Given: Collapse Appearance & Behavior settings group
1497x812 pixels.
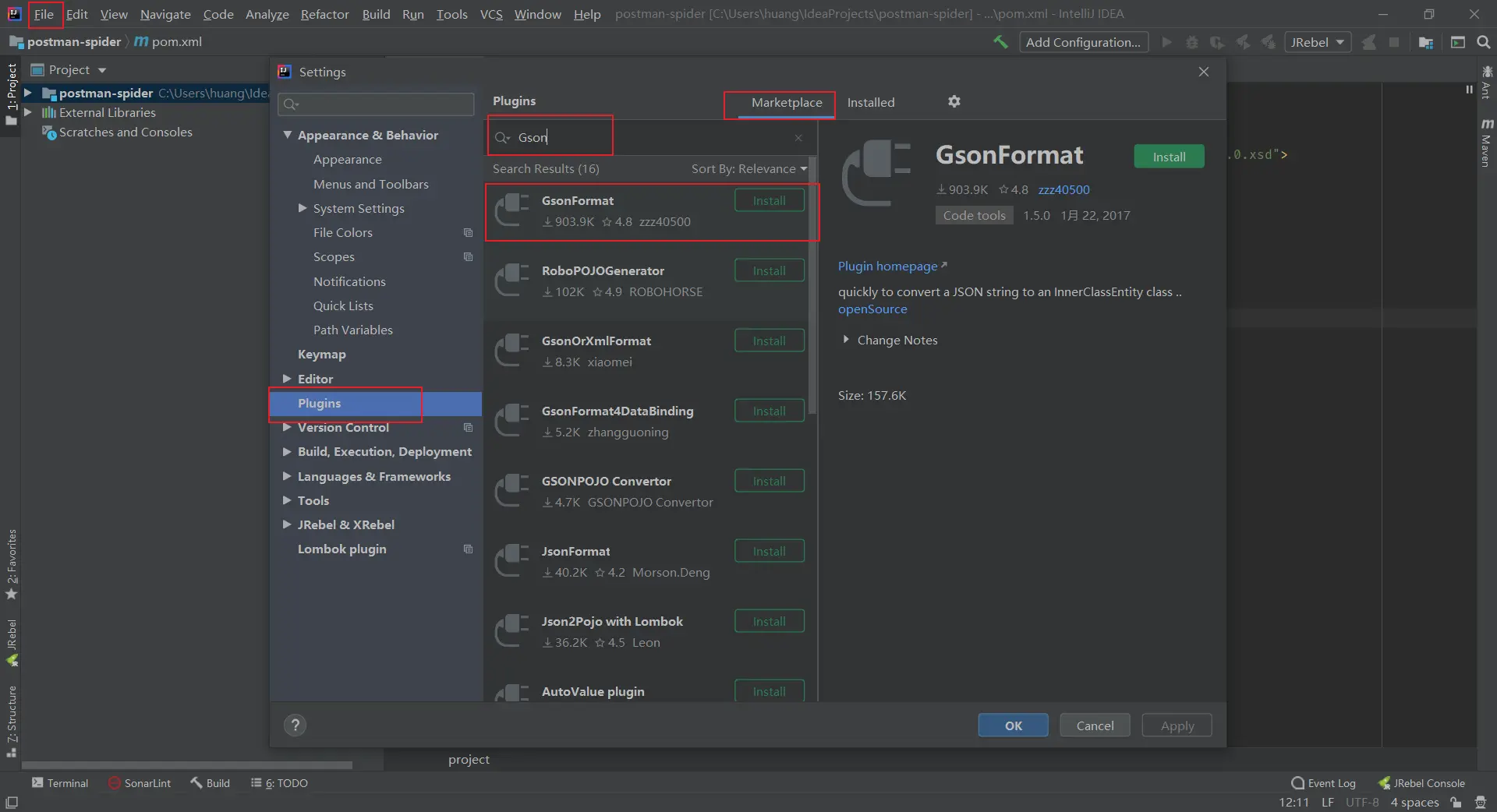Looking at the screenshot, I should click(x=287, y=135).
